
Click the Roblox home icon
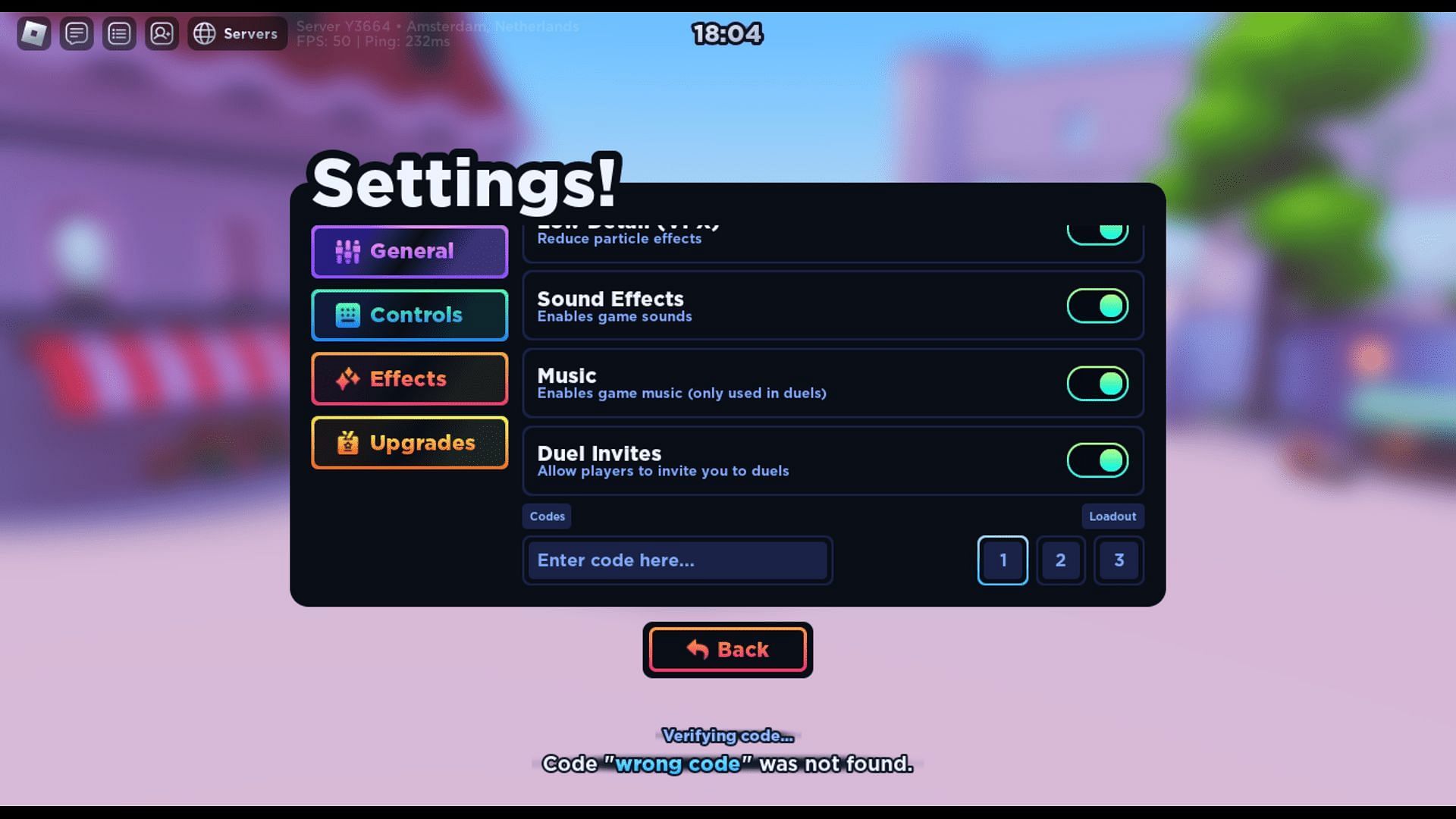(33, 33)
